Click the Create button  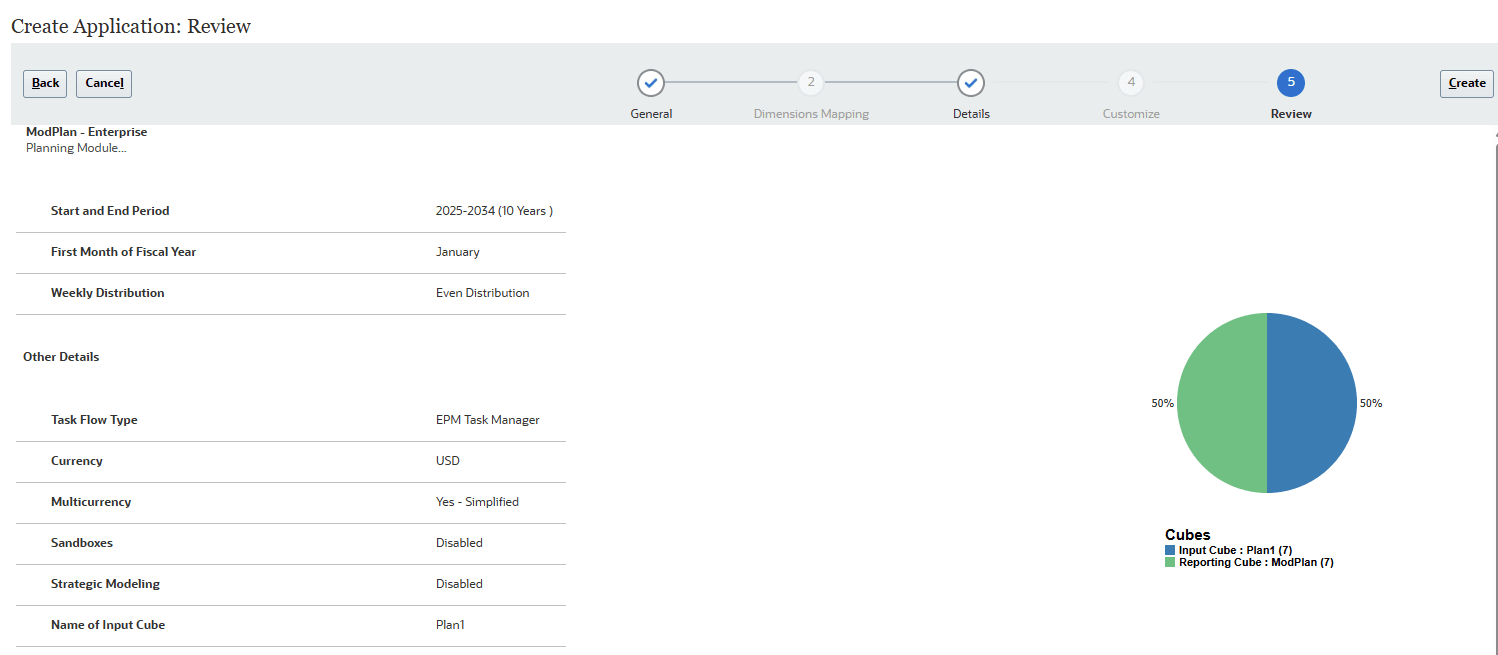(1467, 83)
